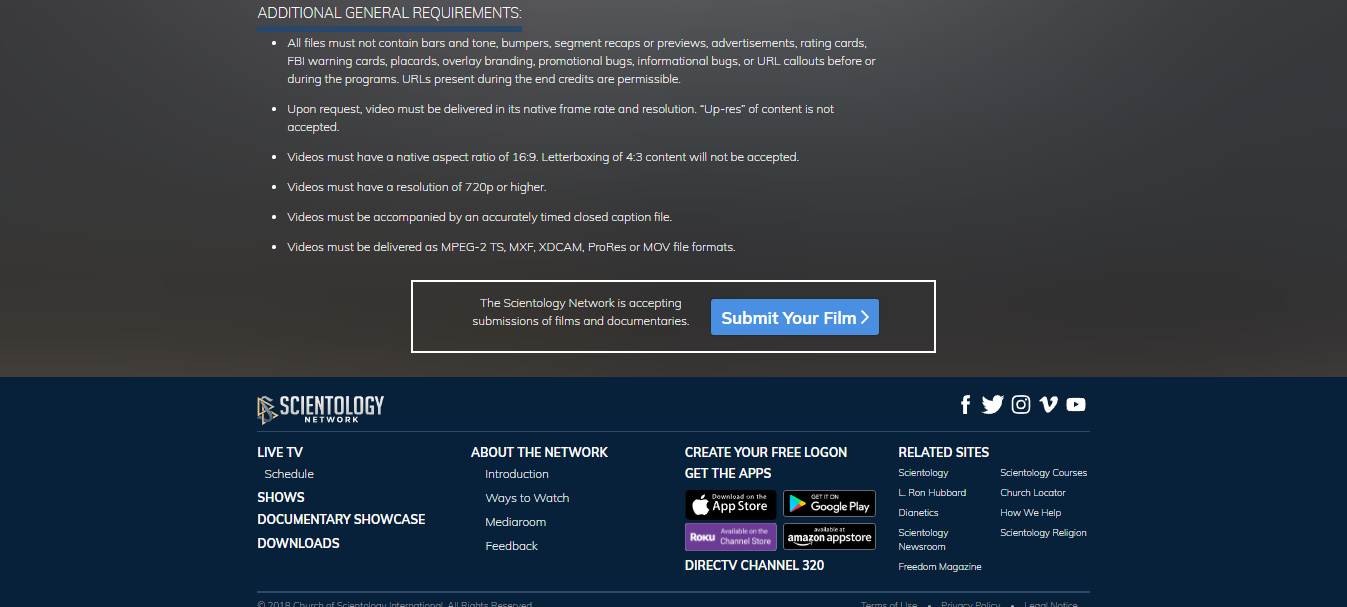Open the Twitter social icon
Image resolution: width=1347 pixels, height=607 pixels.
pos(992,405)
